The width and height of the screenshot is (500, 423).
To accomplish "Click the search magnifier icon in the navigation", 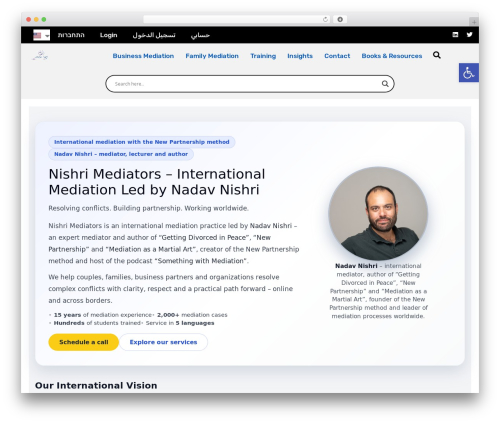I will (437, 55).
